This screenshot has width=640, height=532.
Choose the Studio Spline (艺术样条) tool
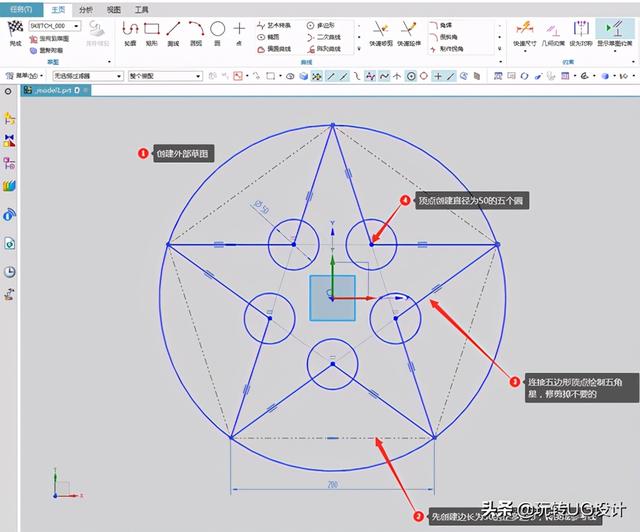click(x=274, y=25)
